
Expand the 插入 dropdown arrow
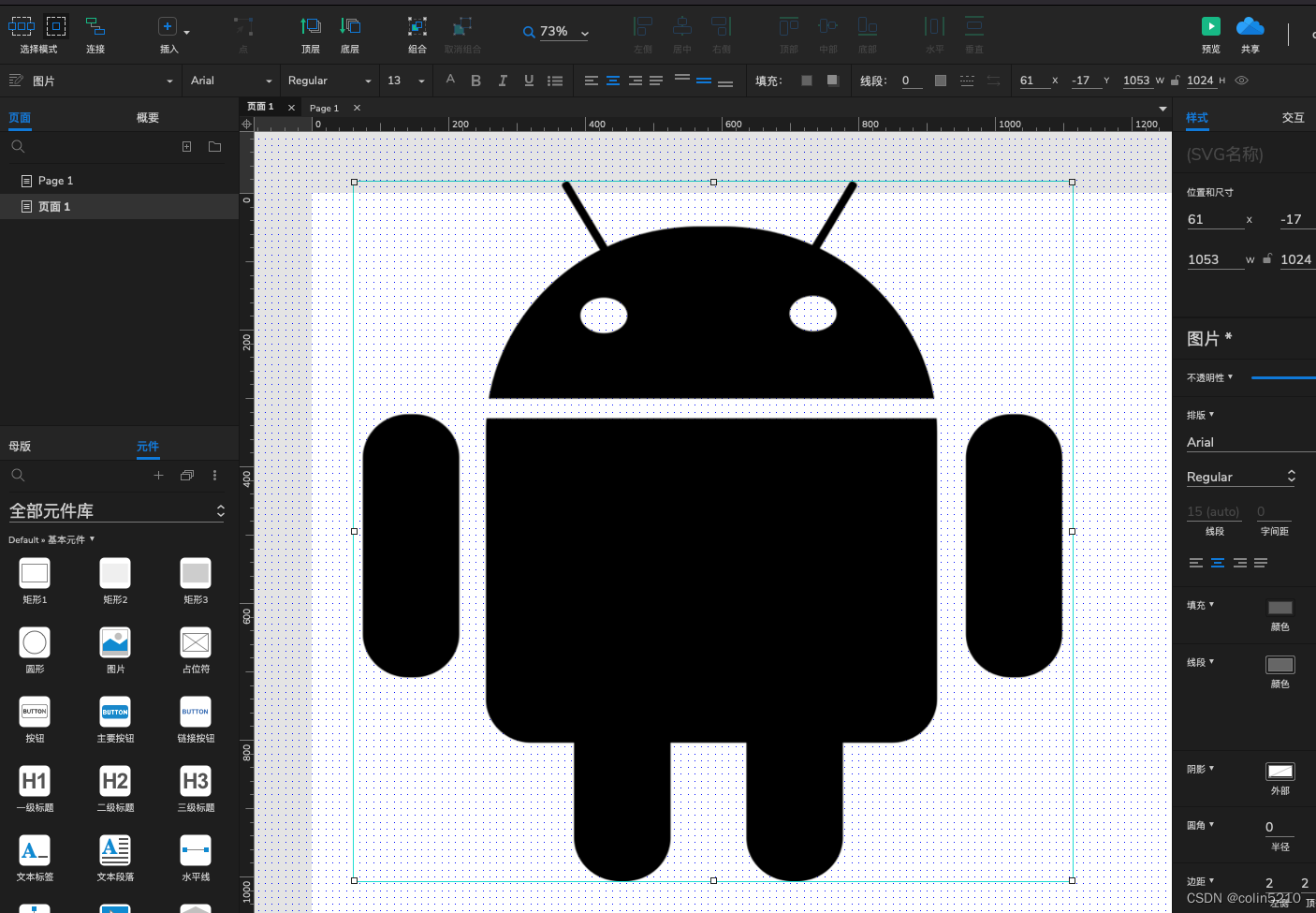point(186,33)
